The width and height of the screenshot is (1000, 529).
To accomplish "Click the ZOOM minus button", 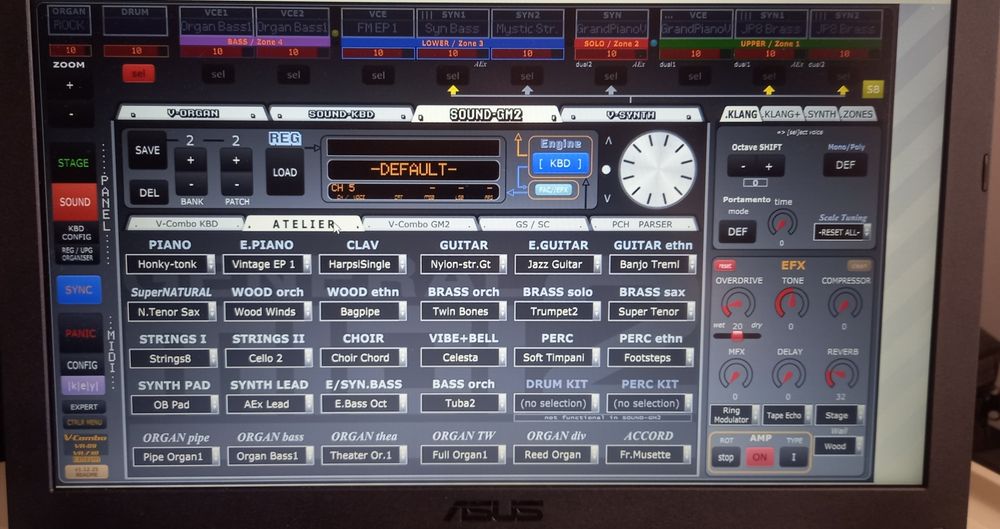I will point(70,115).
